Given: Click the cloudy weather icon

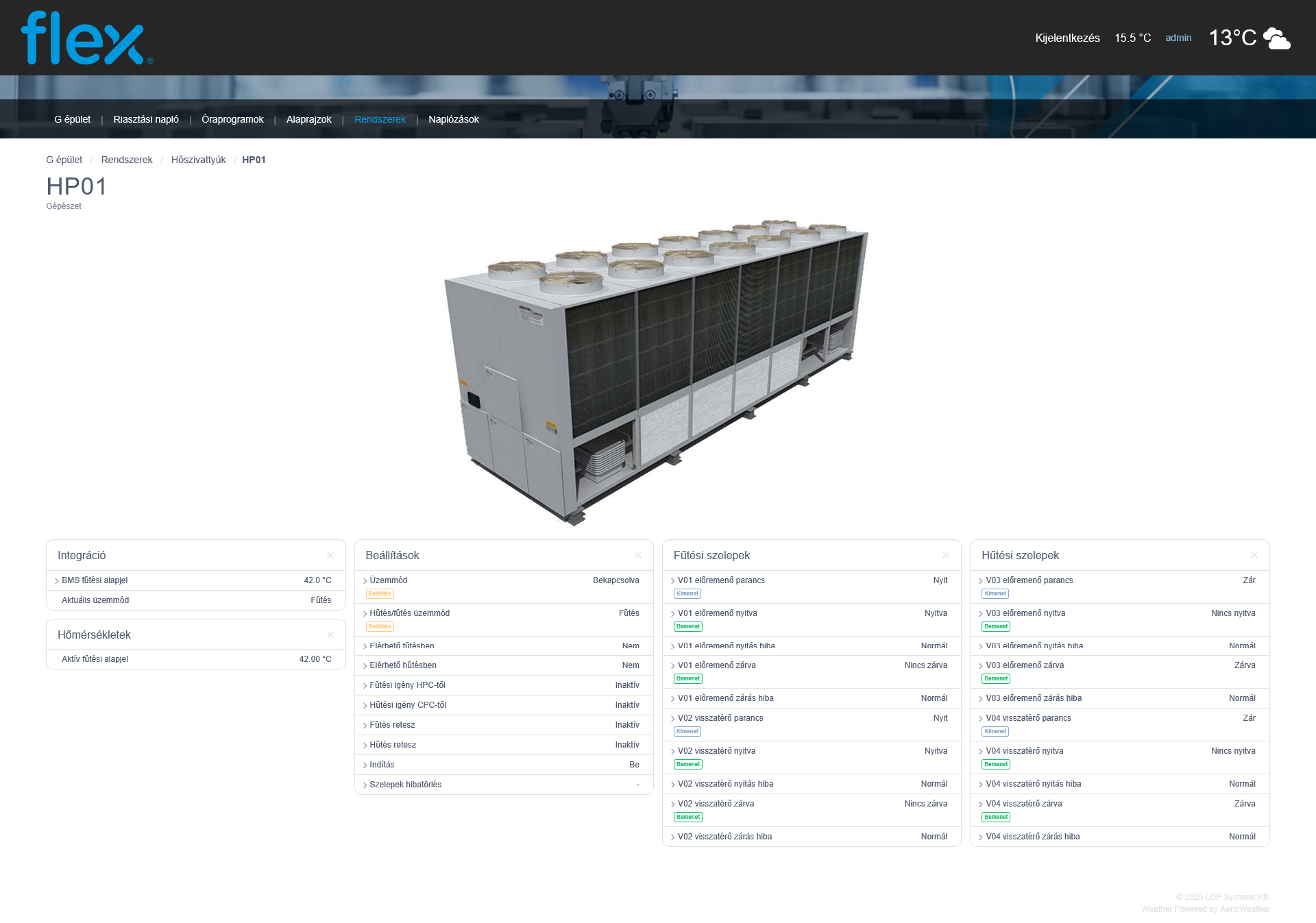Looking at the screenshot, I should [x=1276, y=38].
